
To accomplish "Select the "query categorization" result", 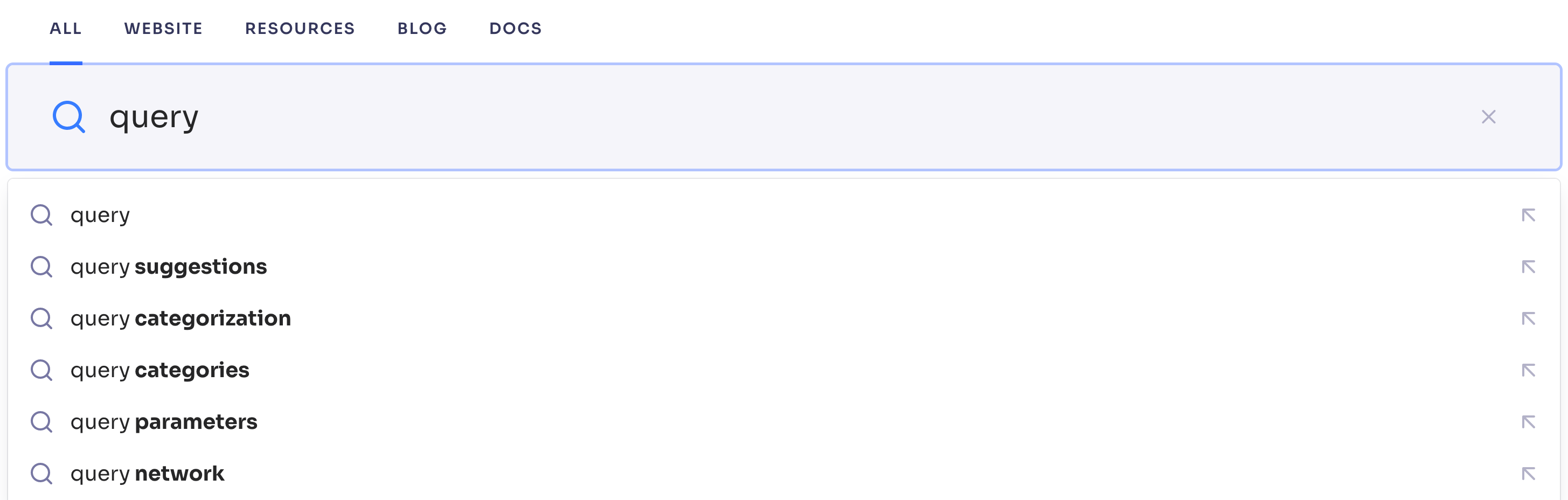I will tap(181, 318).
